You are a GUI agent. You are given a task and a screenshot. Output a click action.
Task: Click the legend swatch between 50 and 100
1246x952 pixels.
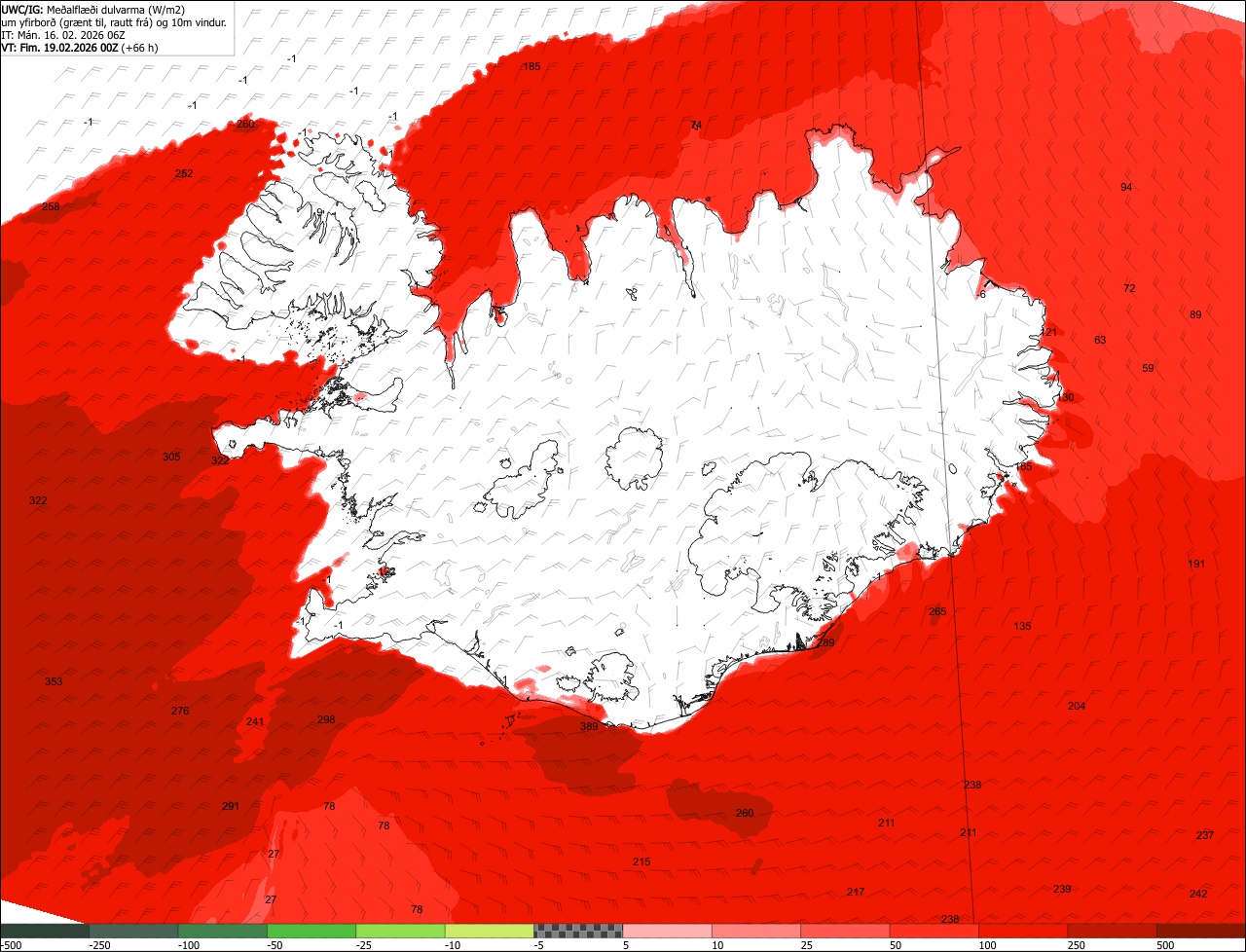click(934, 931)
